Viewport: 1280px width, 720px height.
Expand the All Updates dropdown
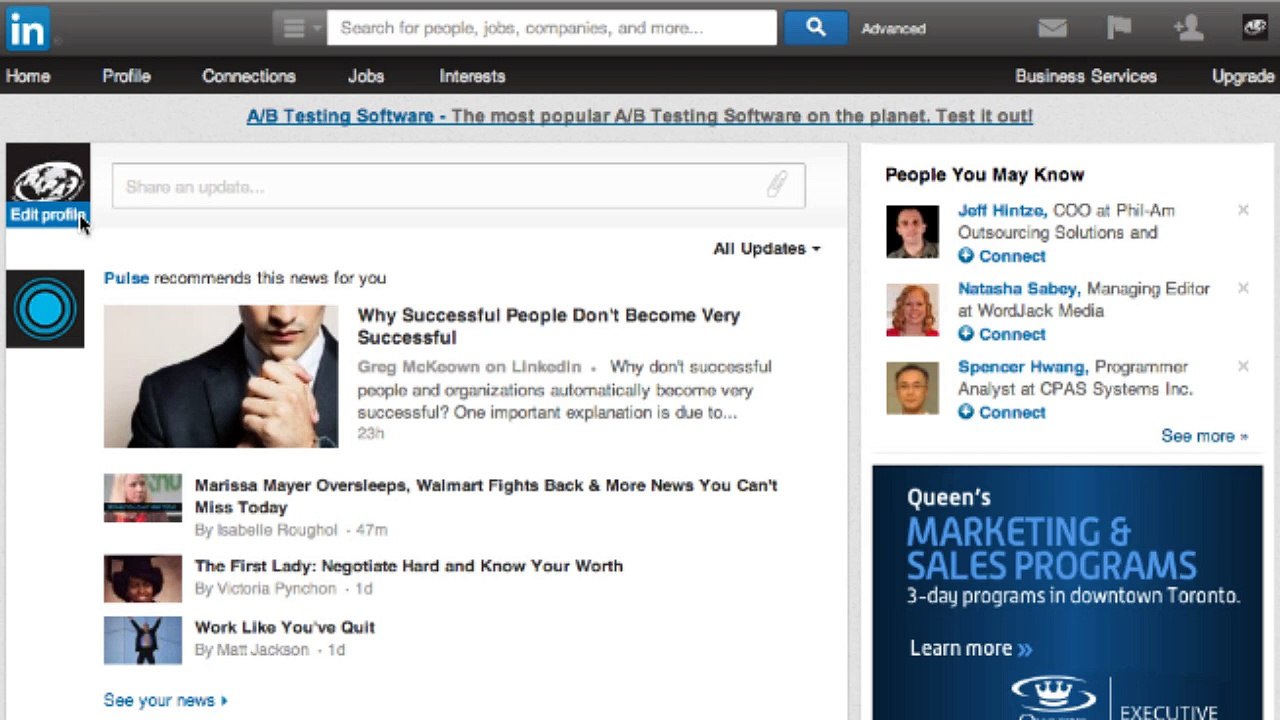pyautogui.click(x=767, y=248)
